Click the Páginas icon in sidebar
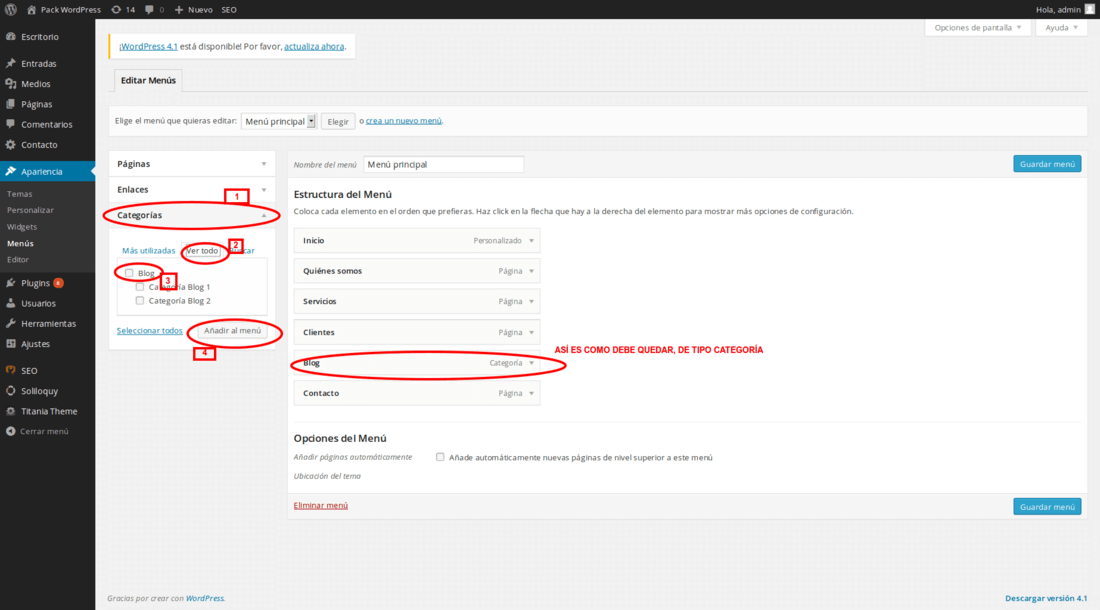Image resolution: width=1100 pixels, height=610 pixels. click(x=11, y=104)
